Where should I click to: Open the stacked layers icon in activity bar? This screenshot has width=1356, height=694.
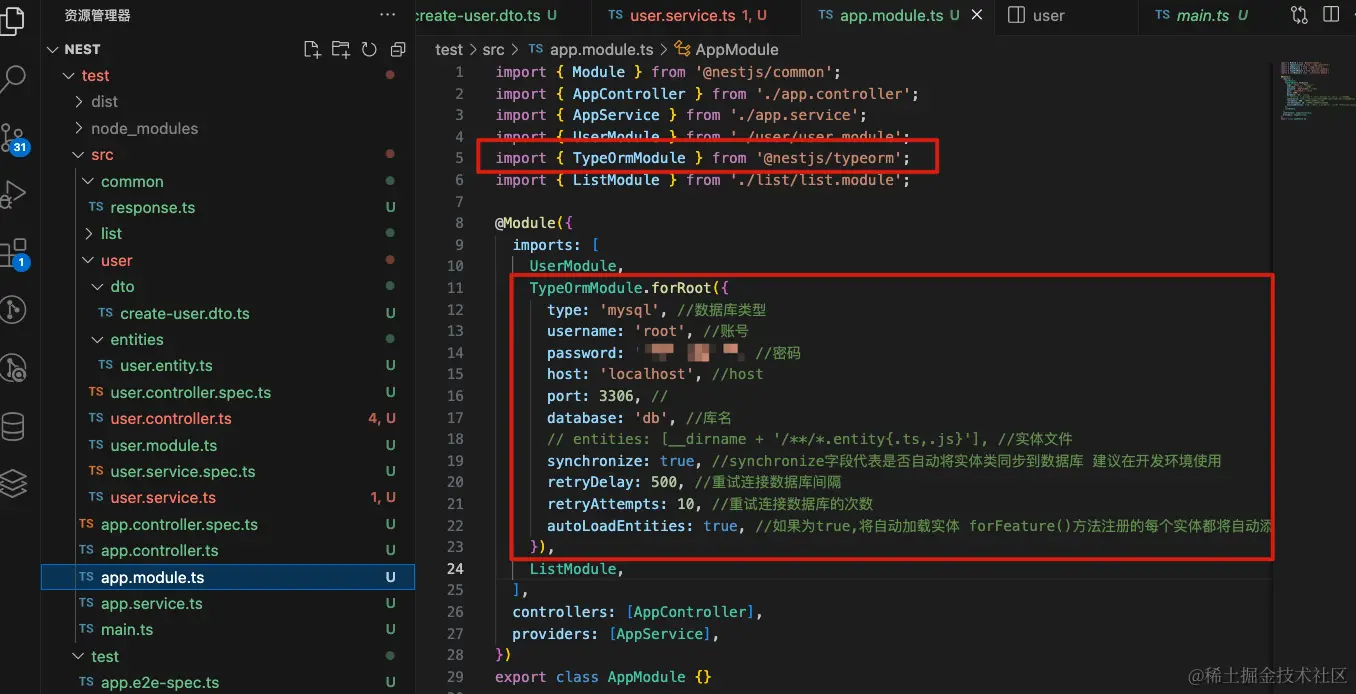(x=13, y=485)
